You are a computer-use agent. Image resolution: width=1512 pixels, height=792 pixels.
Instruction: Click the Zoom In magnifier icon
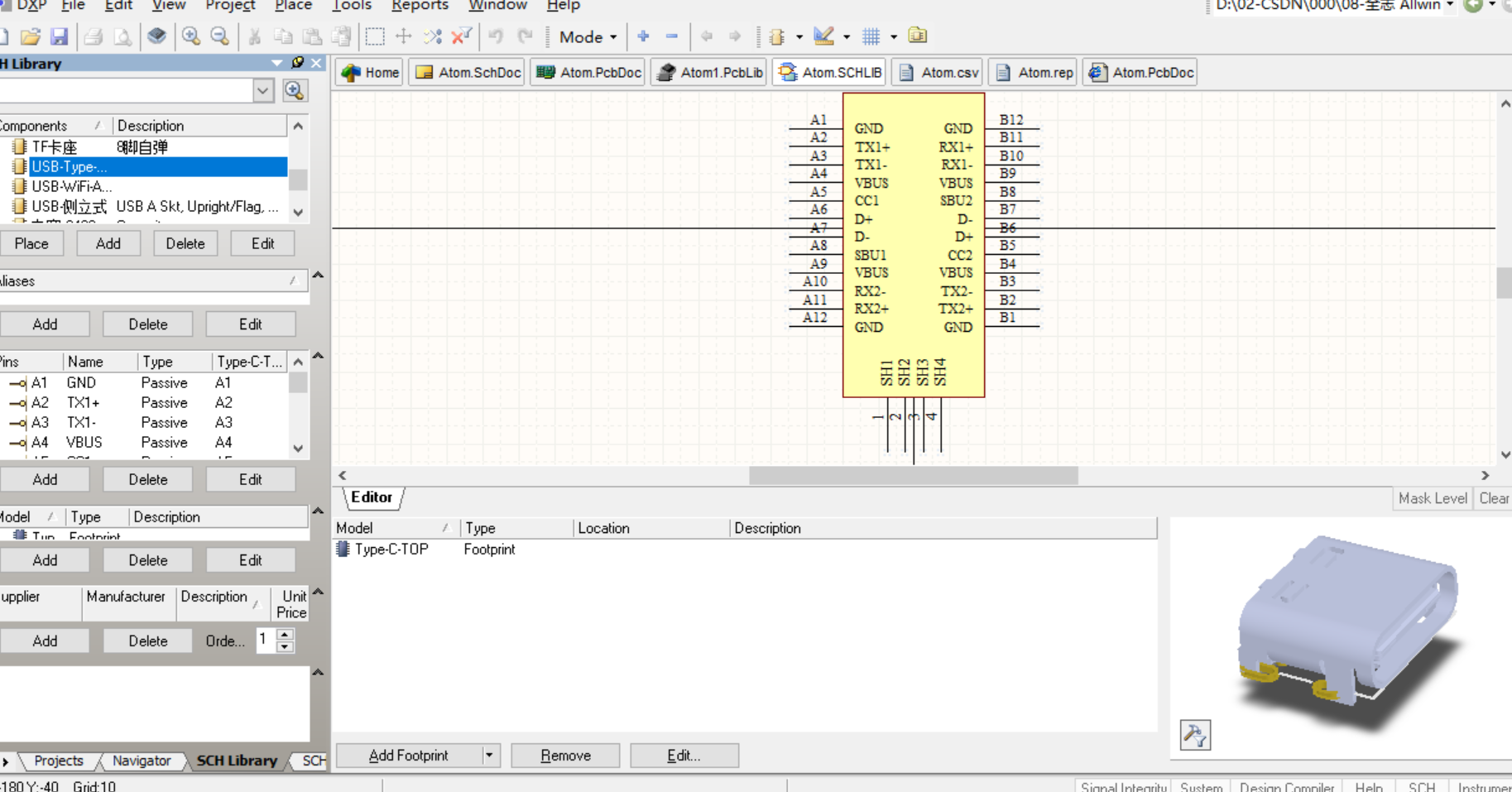click(191, 36)
